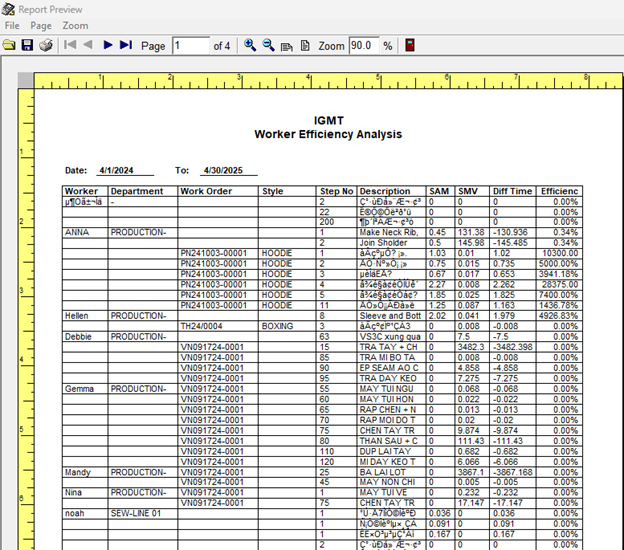Click diff time value -3482.398
This screenshot has height=550, width=624.
pyautogui.click(x=513, y=347)
